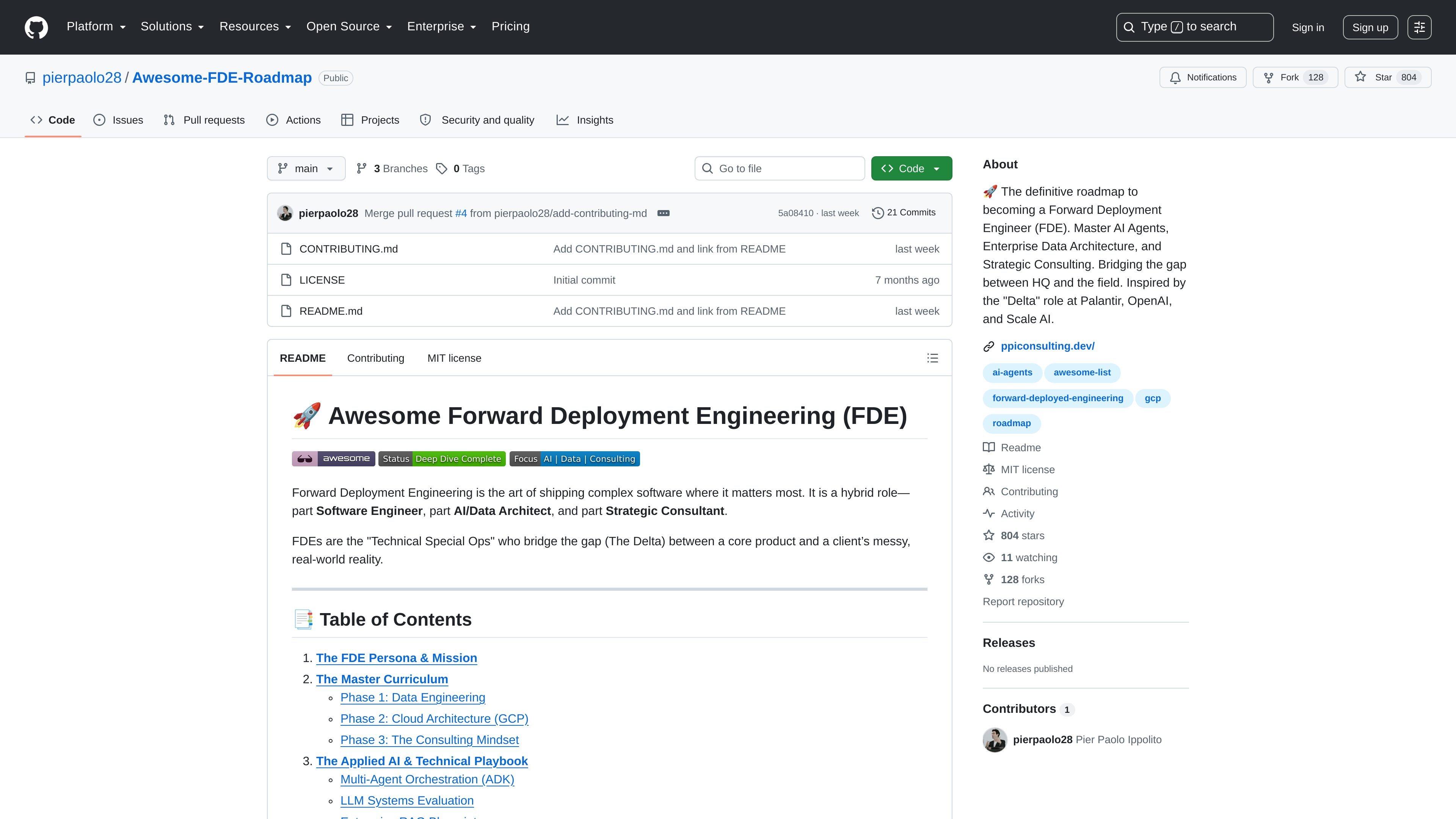Switch to the Pull requests tab
The image size is (1456, 819).
(204, 120)
